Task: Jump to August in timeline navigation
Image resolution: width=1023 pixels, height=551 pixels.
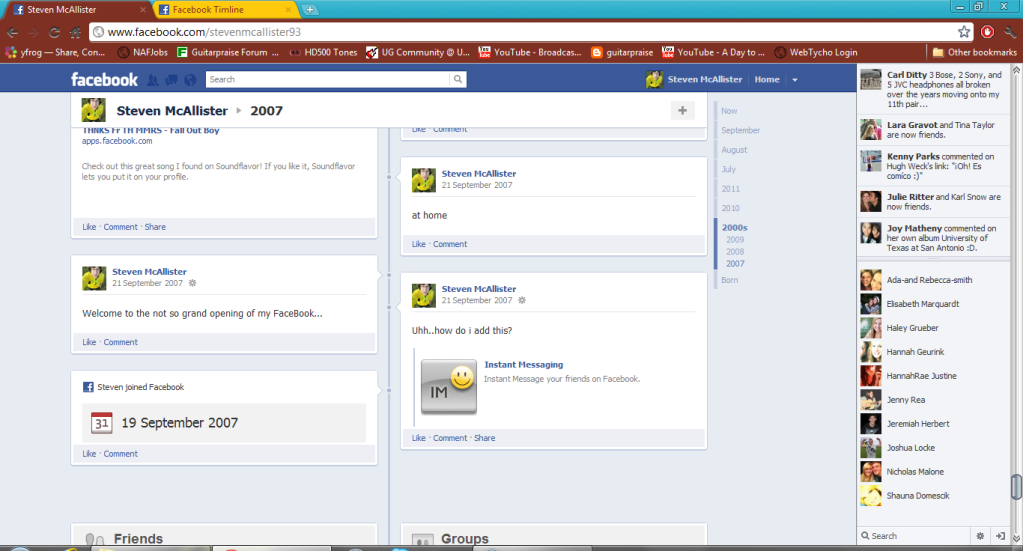Action: coord(734,150)
